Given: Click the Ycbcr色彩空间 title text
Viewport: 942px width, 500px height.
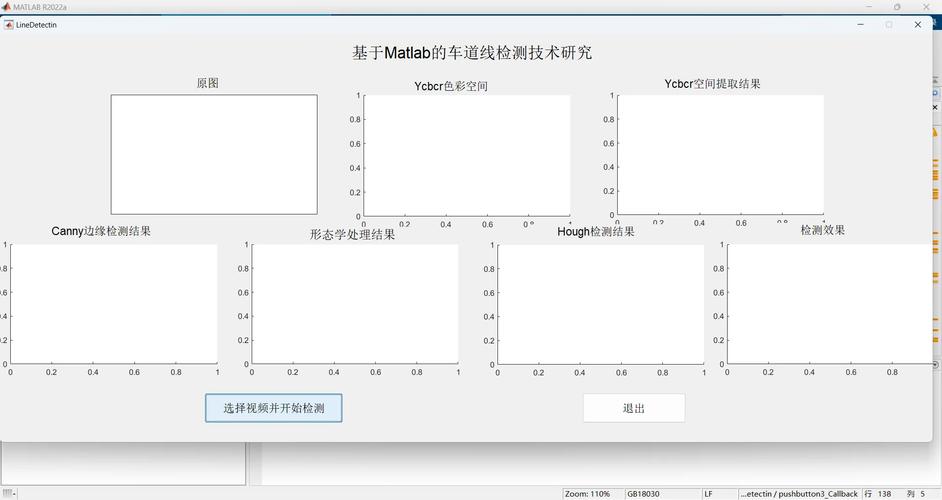Looking at the screenshot, I should [451, 86].
